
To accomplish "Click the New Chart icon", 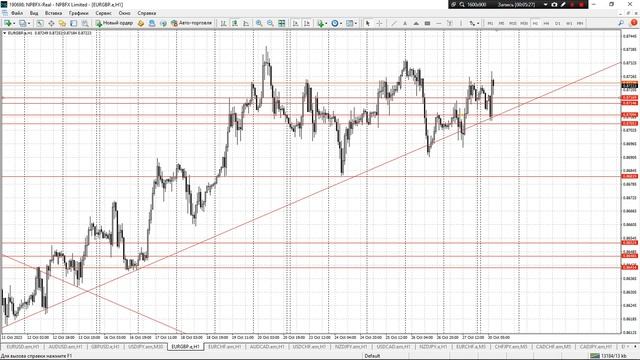I will [x=7, y=23].
